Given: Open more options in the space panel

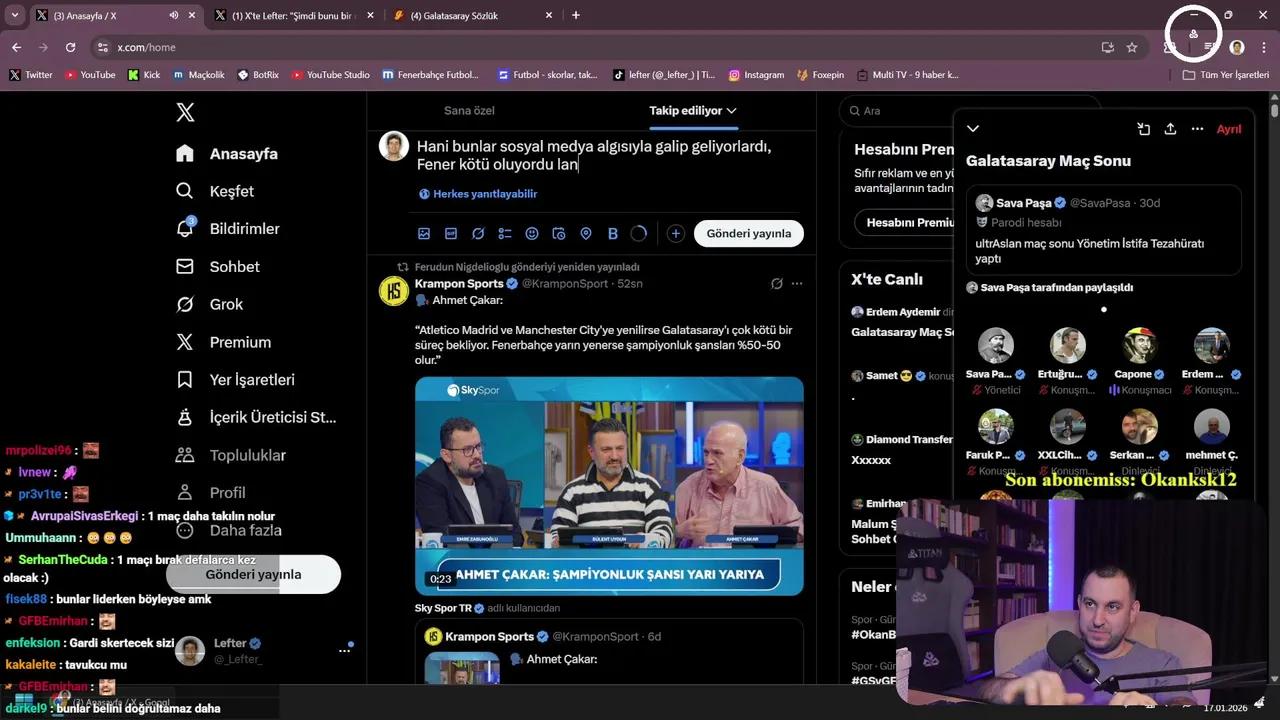Looking at the screenshot, I should [1197, 129].
